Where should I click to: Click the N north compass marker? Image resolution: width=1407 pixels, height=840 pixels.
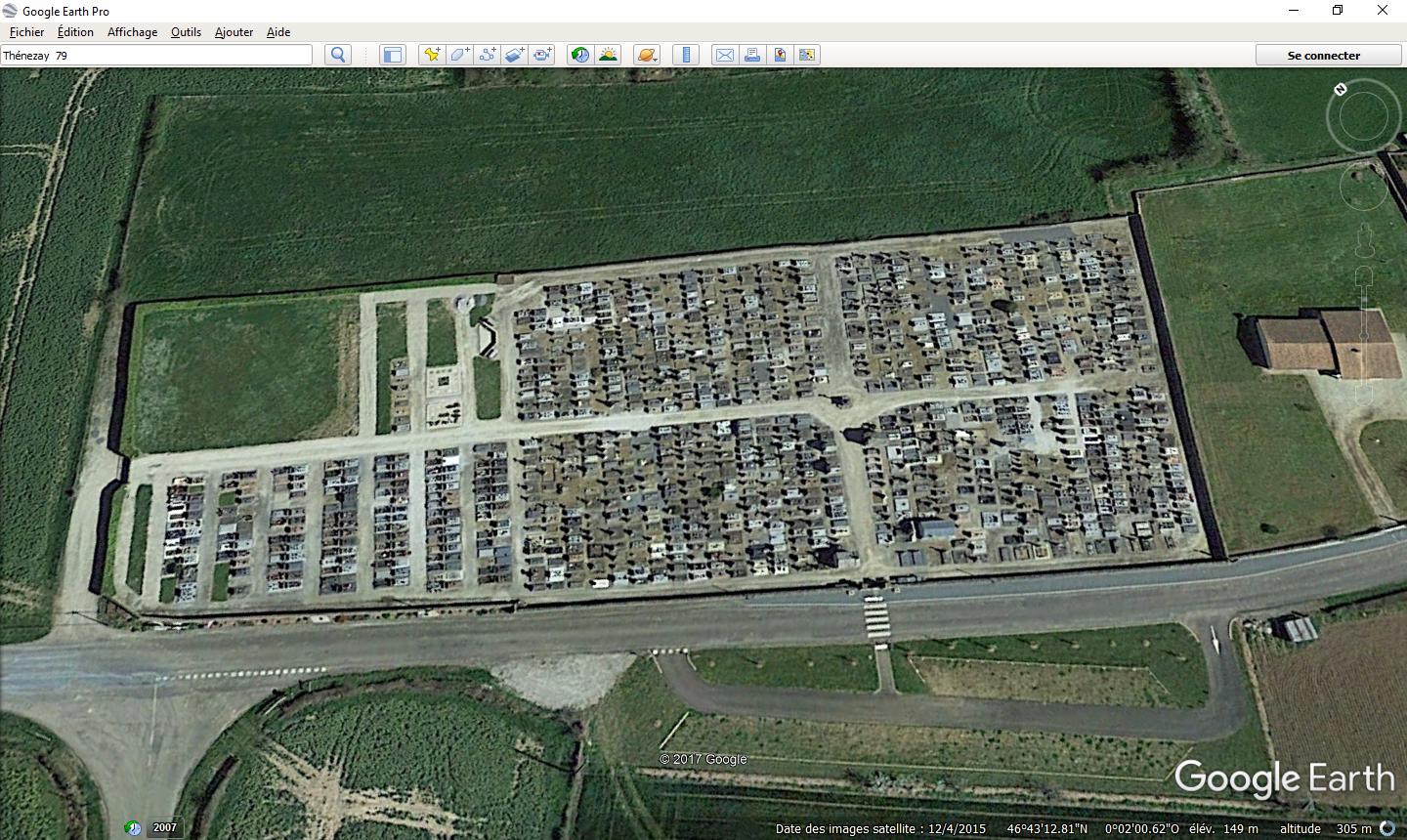coord(1341,90)
